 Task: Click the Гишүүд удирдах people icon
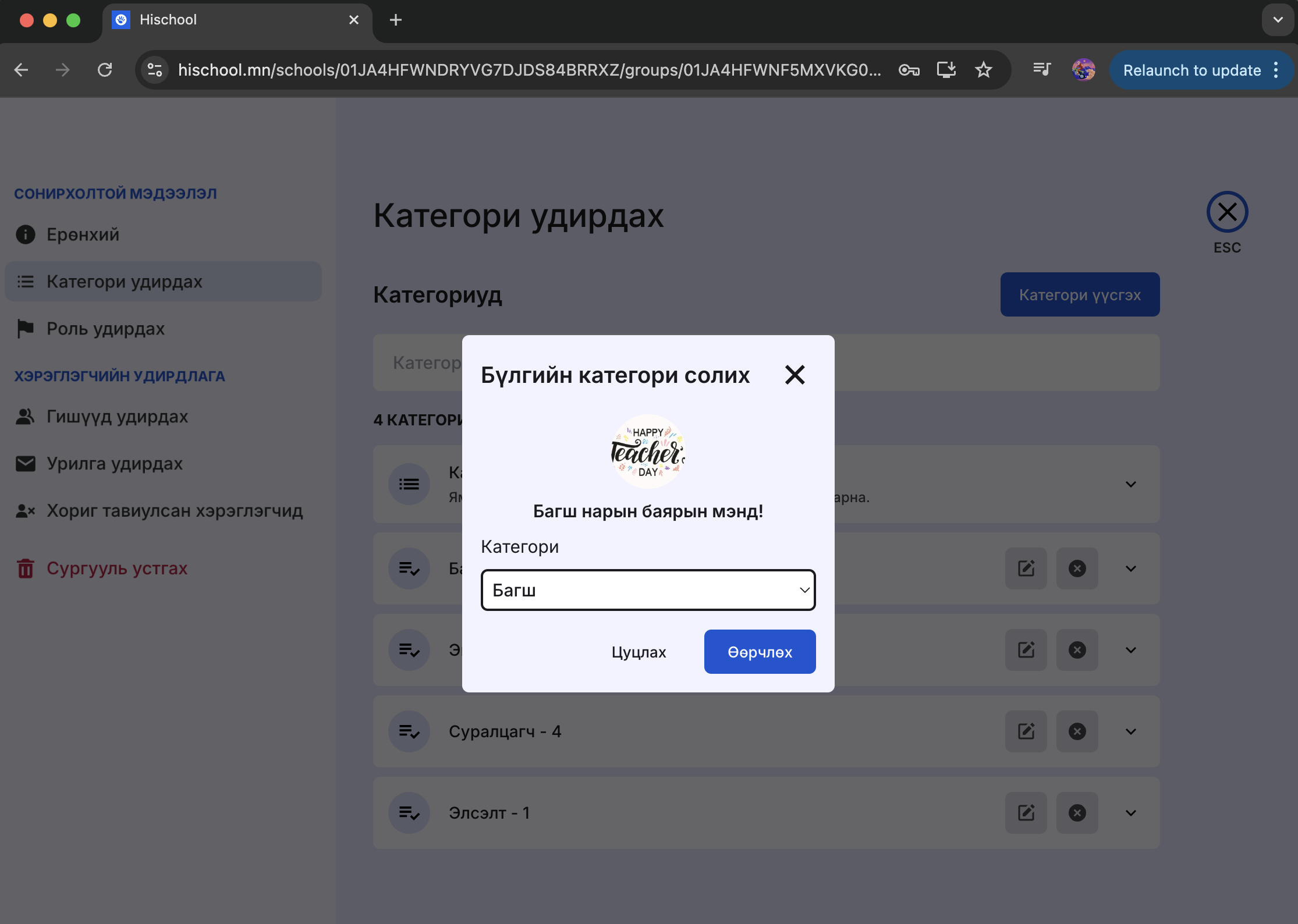(25, 417)
